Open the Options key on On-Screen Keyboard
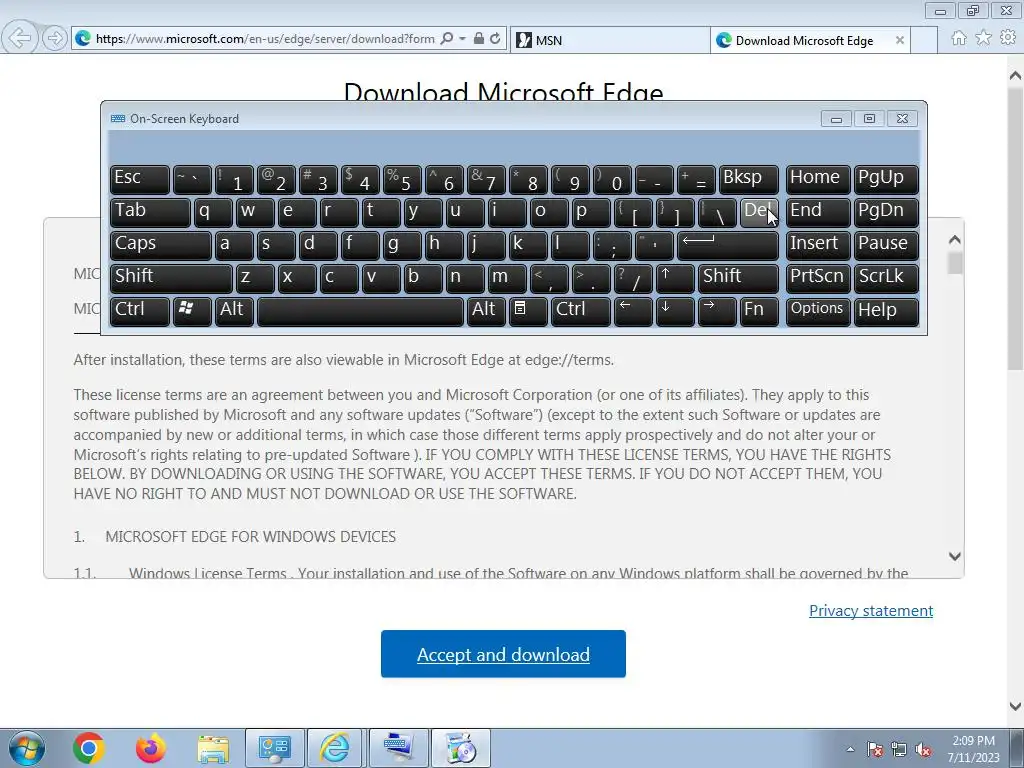The height and width of the screenshot is (768, 1024). point(818,310)
